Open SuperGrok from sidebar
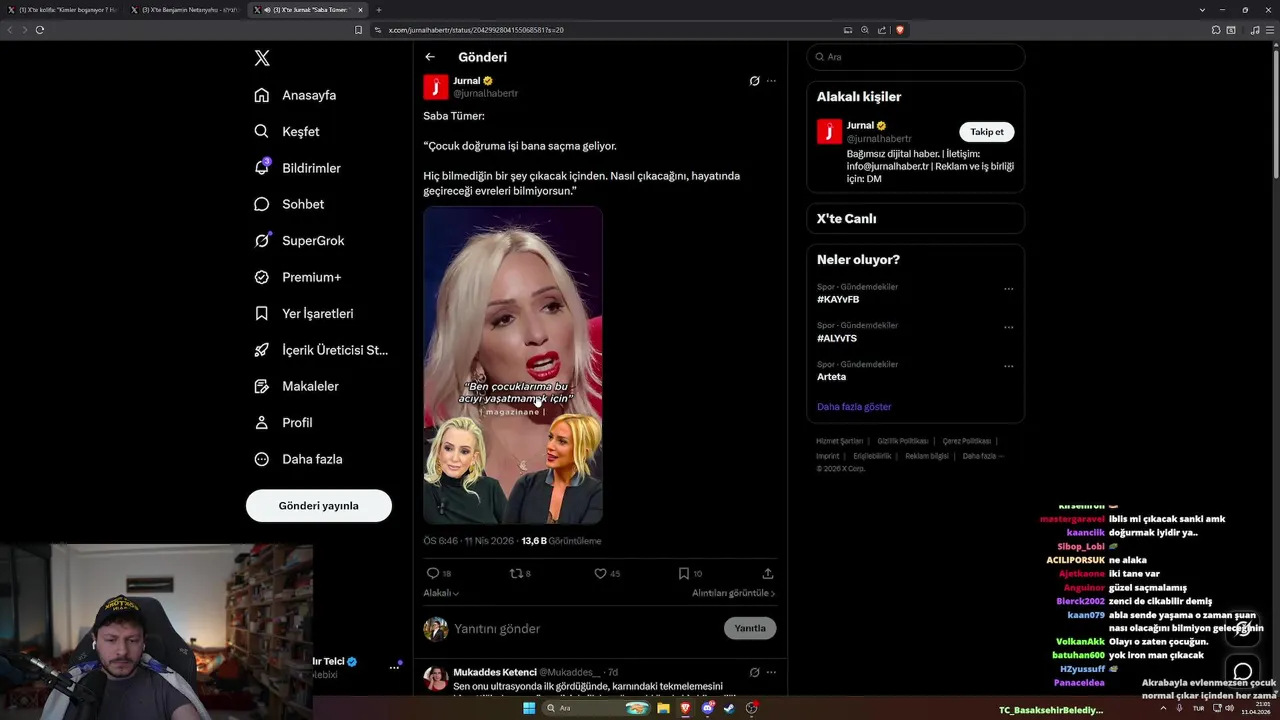This screenshot has width=1280, height=720. (299, 240)
